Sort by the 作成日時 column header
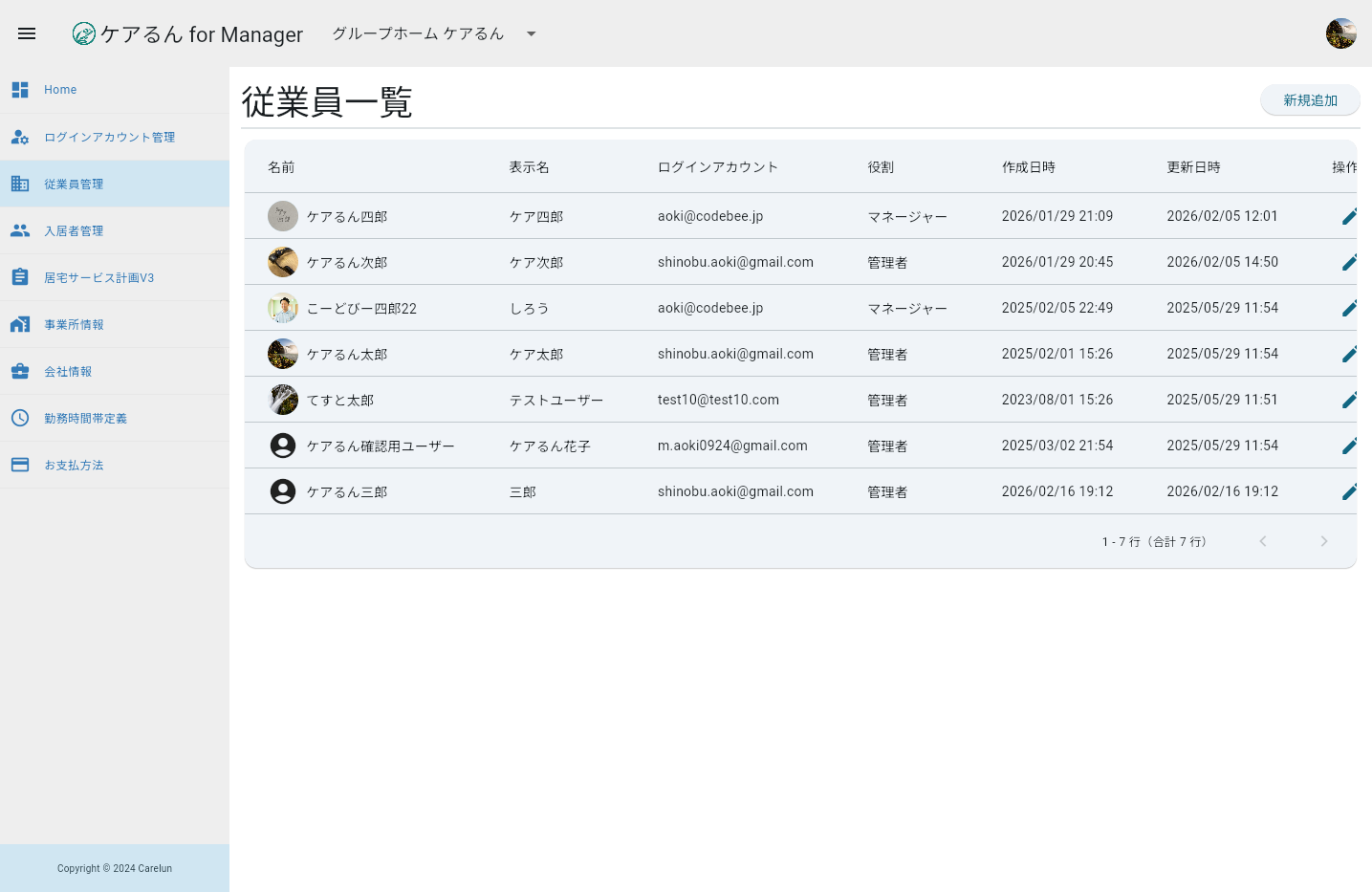 click(x=1028, y=167)
